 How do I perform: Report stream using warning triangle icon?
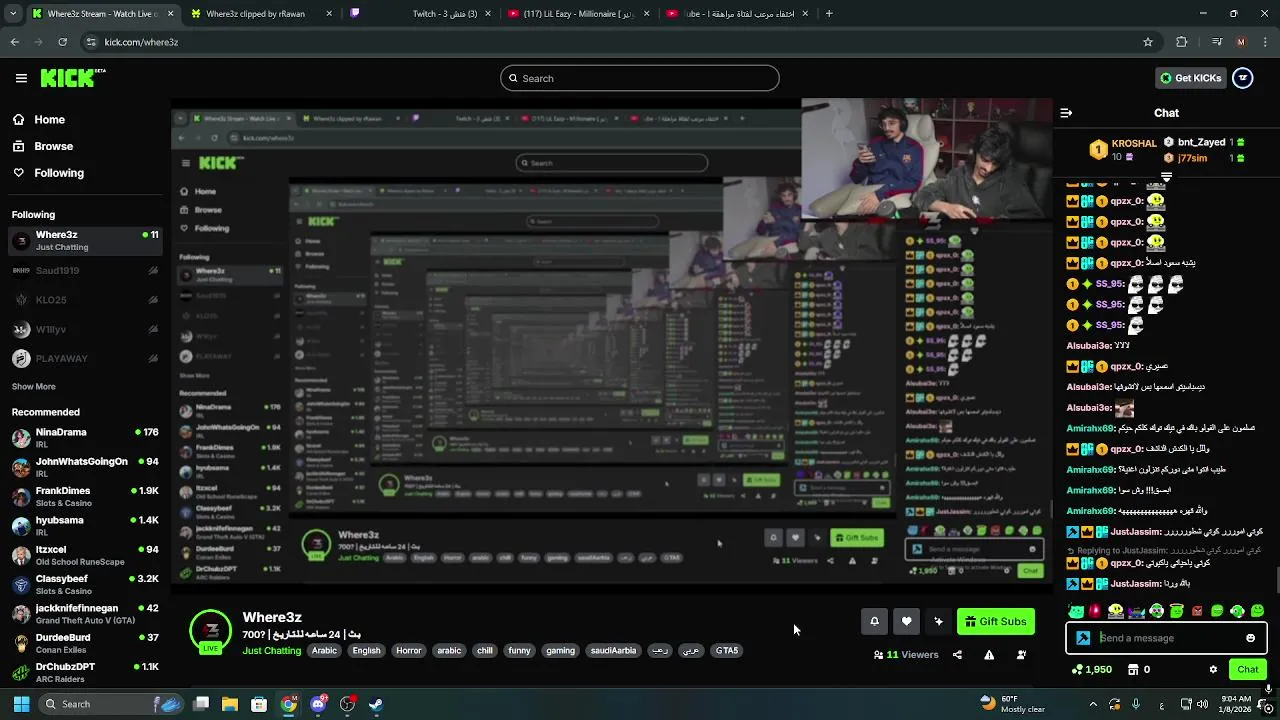pos(989,655)
